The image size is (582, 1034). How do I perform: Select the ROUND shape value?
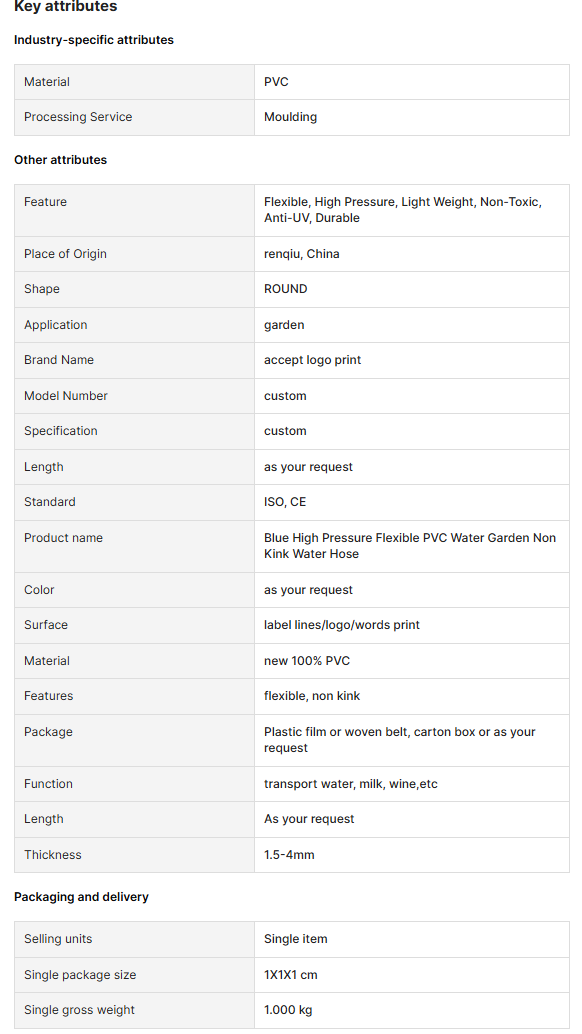[x=285, y=289]
